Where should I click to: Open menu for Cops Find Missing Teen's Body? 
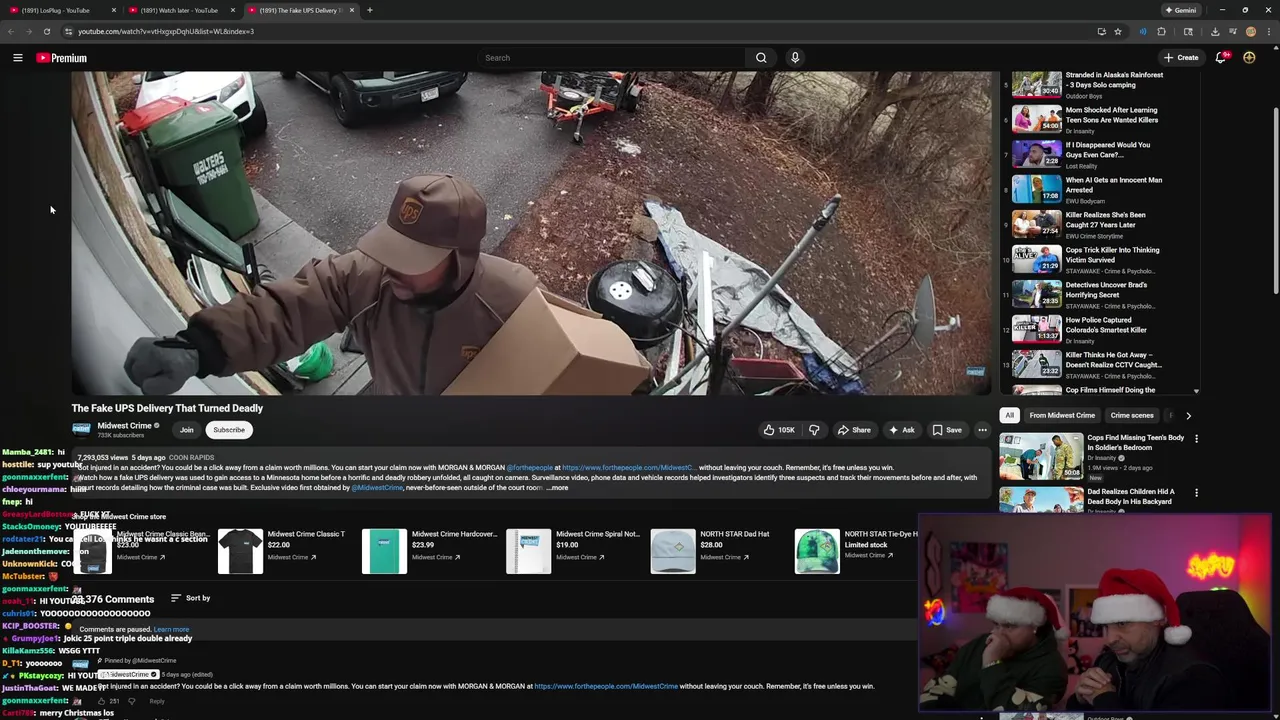pyautogui.click(x=1196, y=439)
